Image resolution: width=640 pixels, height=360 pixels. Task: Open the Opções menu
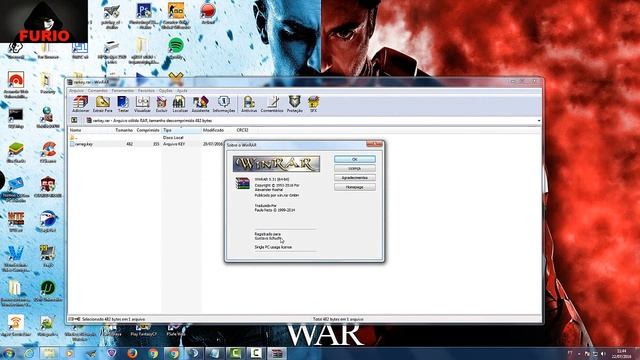(x=166, y=91)
